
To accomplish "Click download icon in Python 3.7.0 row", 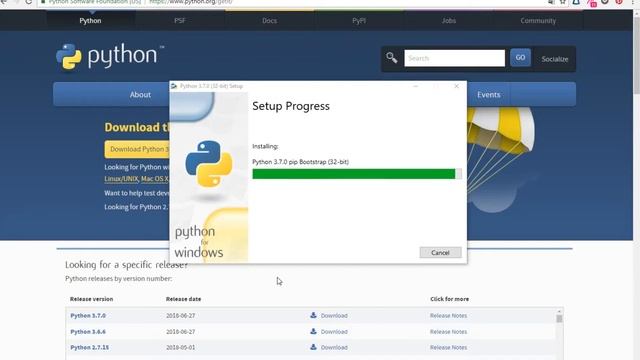I will (x=313, y=315).
